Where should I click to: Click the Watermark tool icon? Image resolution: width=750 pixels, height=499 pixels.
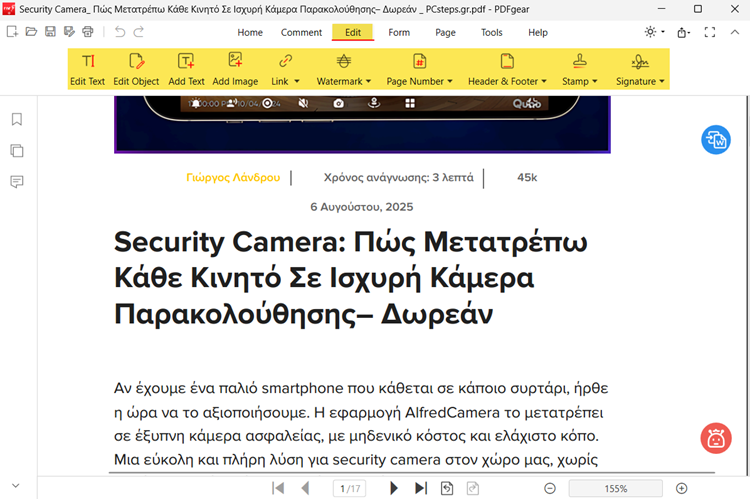click(x=343, y=61)
